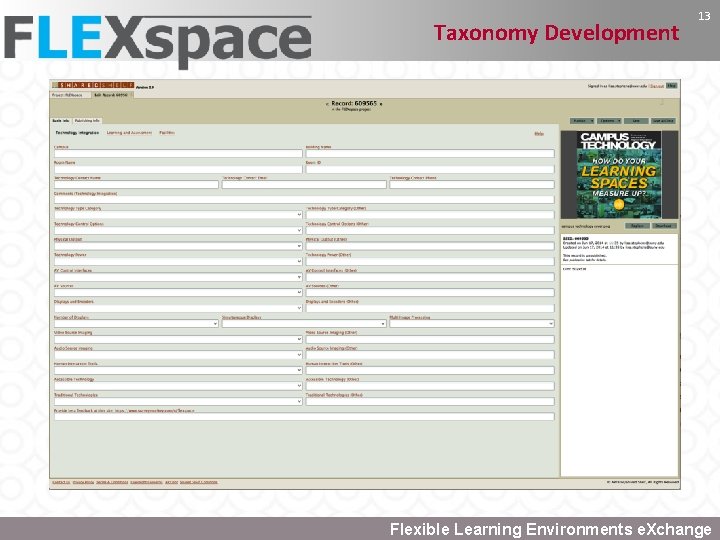Image resolution: width=720 pixels, height=540 pixels.
Task: Click Video Source Imaging (Other) field
Action: point(430,339)
